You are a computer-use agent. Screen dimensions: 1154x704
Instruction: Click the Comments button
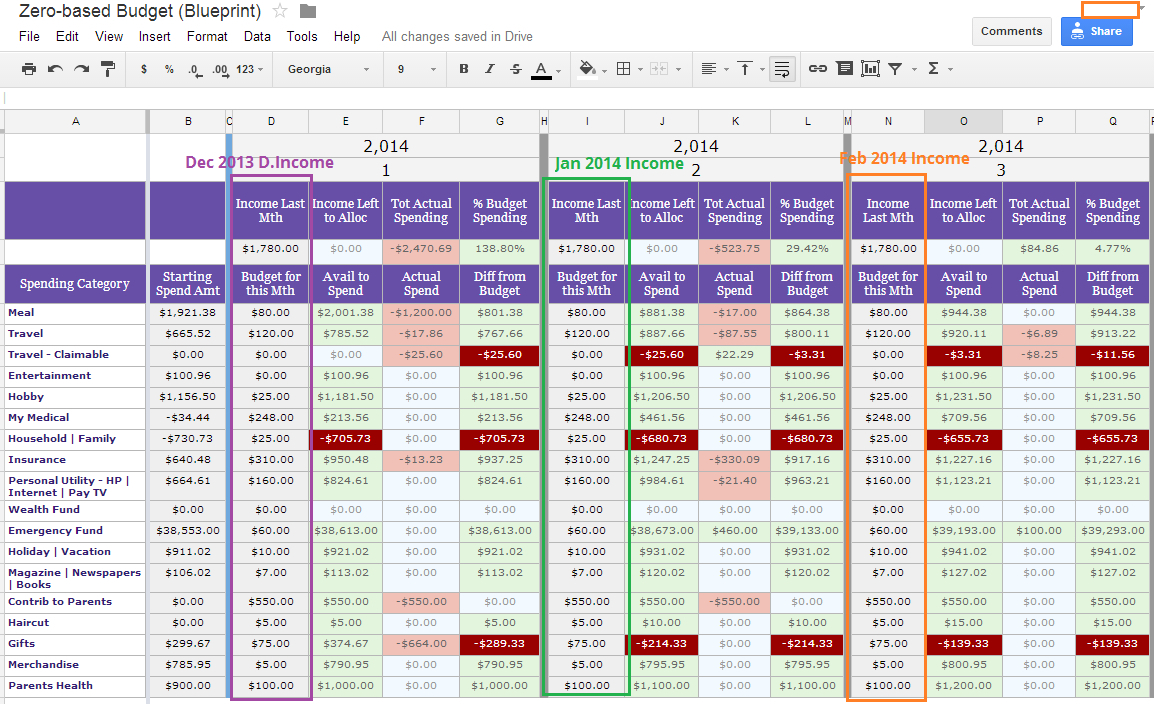click(x=1011, y=31)
